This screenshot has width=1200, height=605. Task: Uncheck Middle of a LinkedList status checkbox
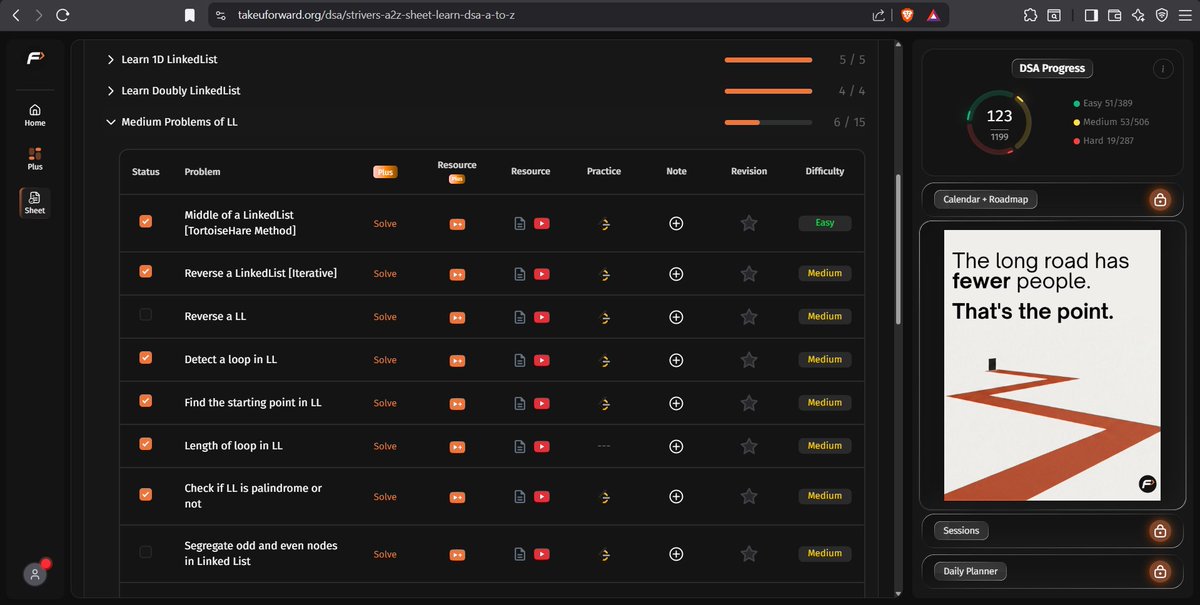tap(146, 221)
